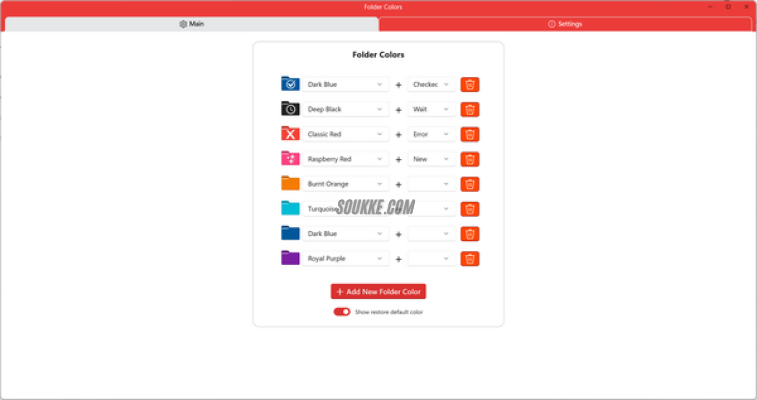Expand the Wait overlay icon dropdown

[431, 109]
